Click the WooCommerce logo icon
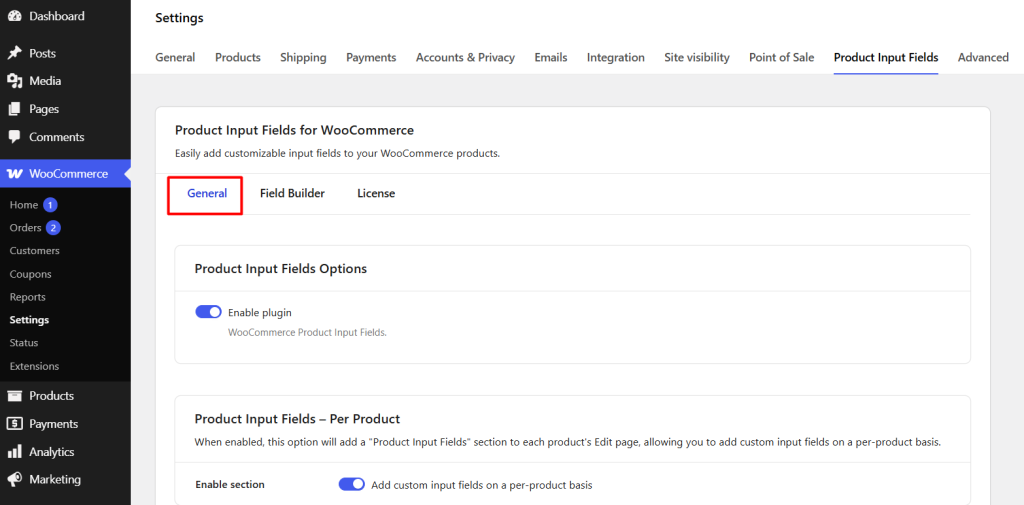This screenshot has height=505, width=1024. pos(15,174)
